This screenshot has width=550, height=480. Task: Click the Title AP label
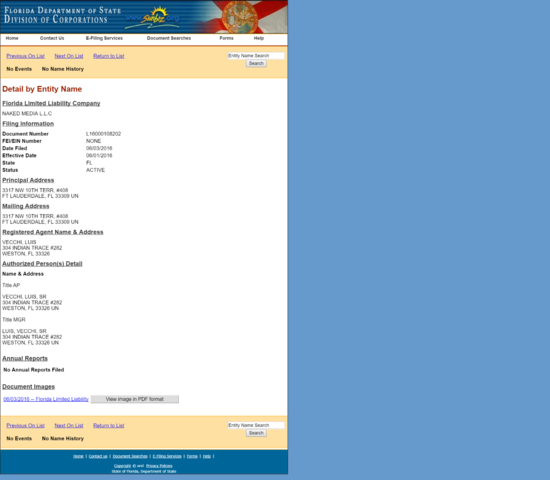11,285
